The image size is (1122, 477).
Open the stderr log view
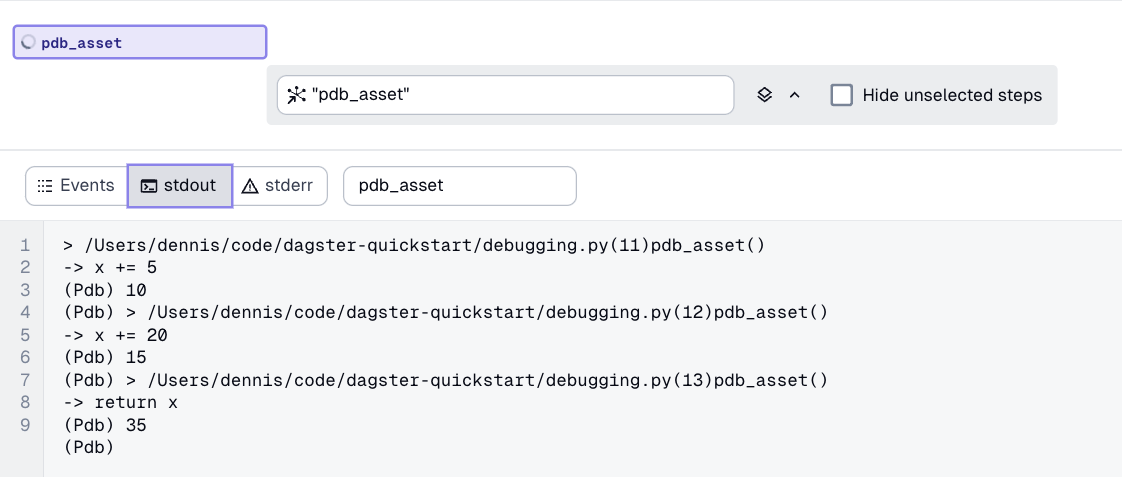point(280,186)
